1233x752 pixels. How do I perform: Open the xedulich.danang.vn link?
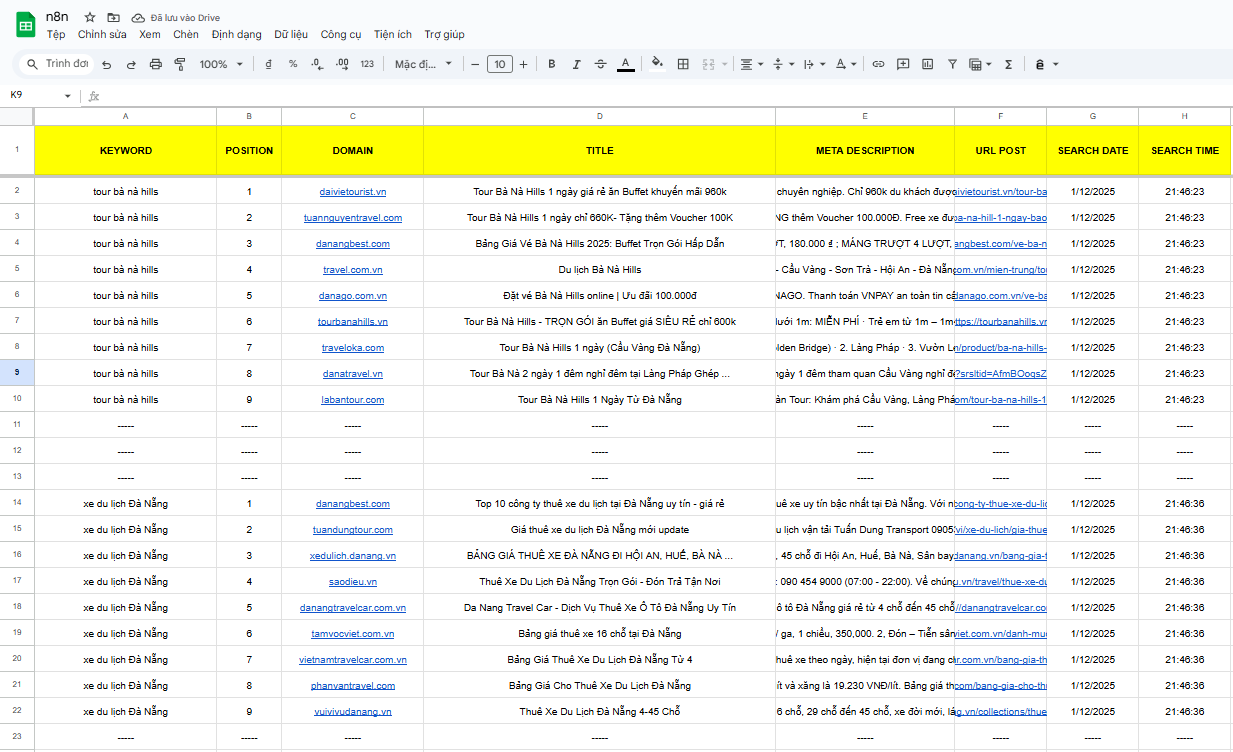(353, 556)
